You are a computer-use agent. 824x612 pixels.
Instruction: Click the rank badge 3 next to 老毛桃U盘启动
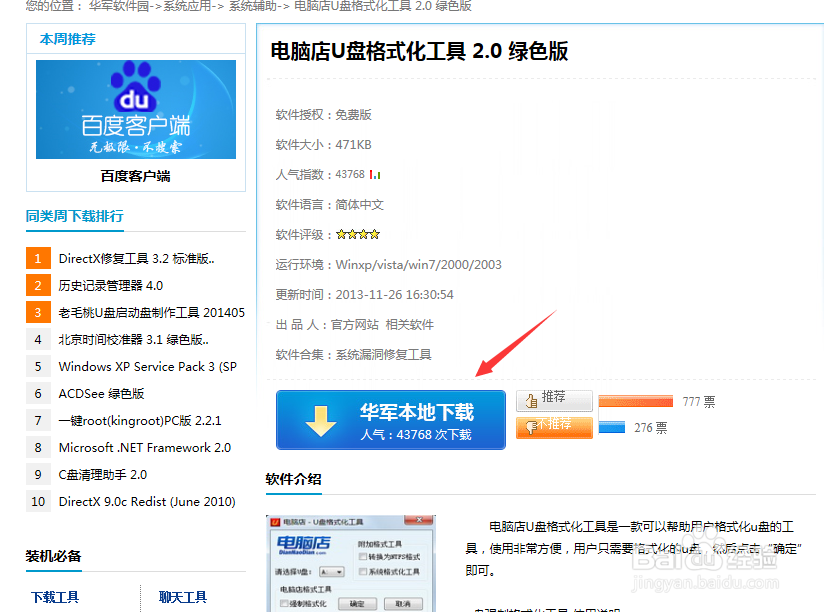[37, 312]
